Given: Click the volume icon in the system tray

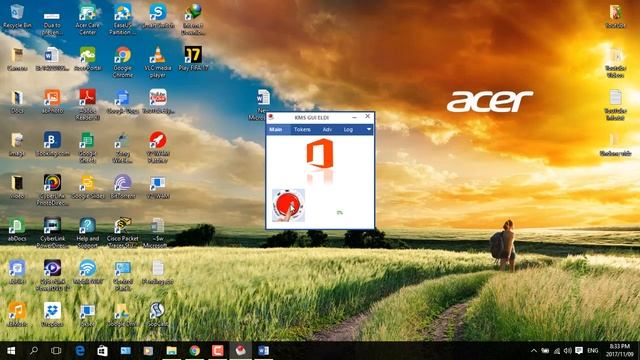Looking at the screenshot, I should point(568,351).
